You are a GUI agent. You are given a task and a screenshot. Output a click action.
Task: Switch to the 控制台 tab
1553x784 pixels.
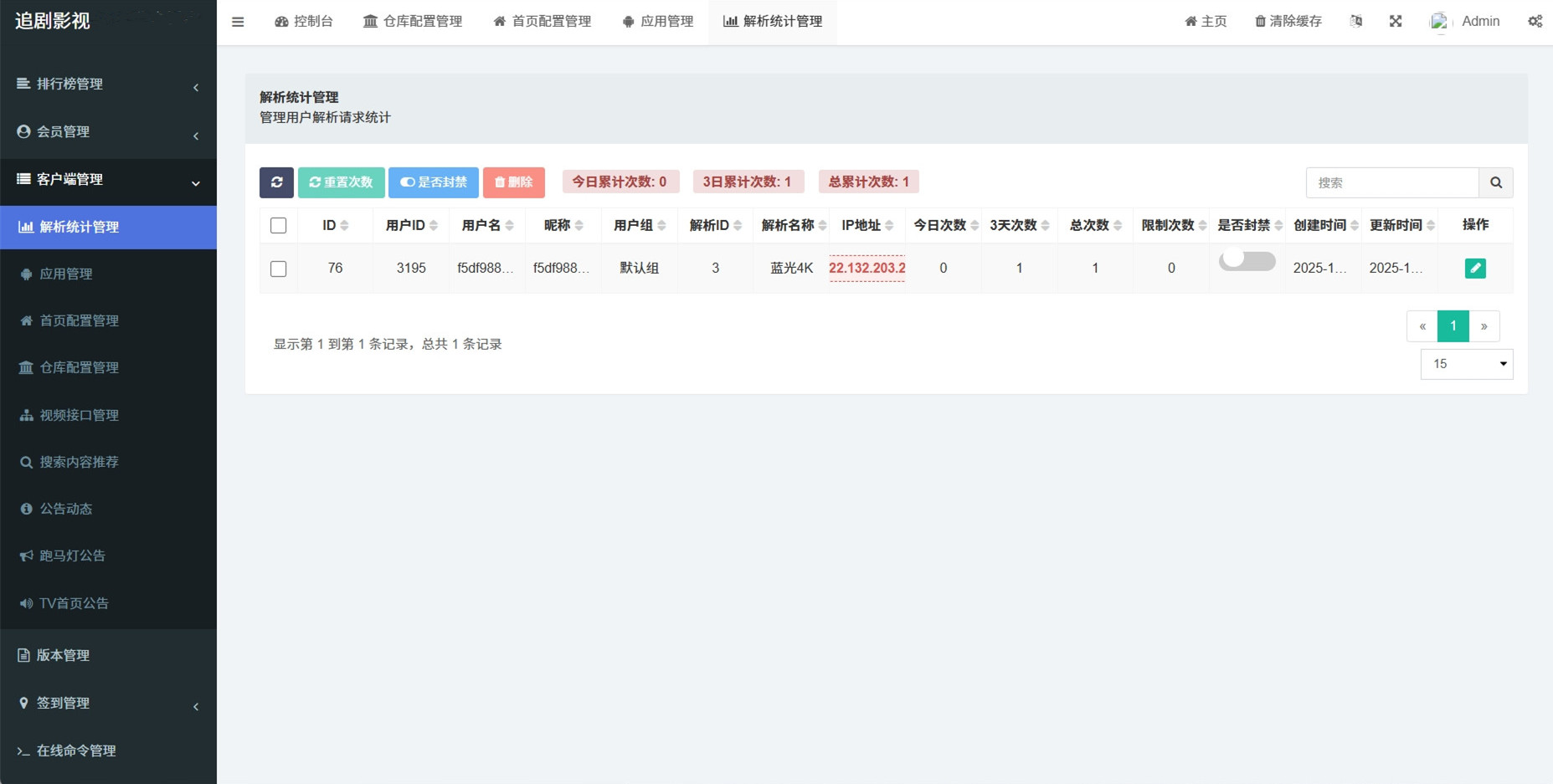(304, 22)
